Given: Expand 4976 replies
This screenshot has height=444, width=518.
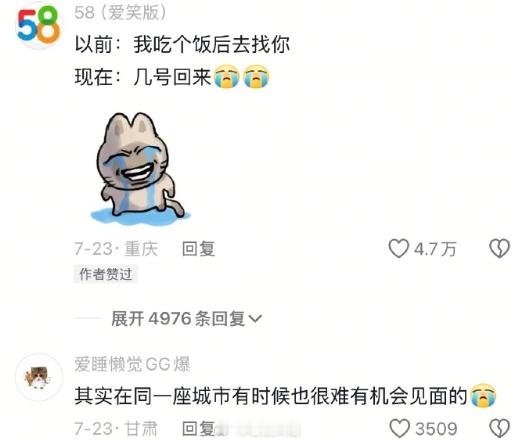Looking at the screenshot, I should [x=186, y=319].
